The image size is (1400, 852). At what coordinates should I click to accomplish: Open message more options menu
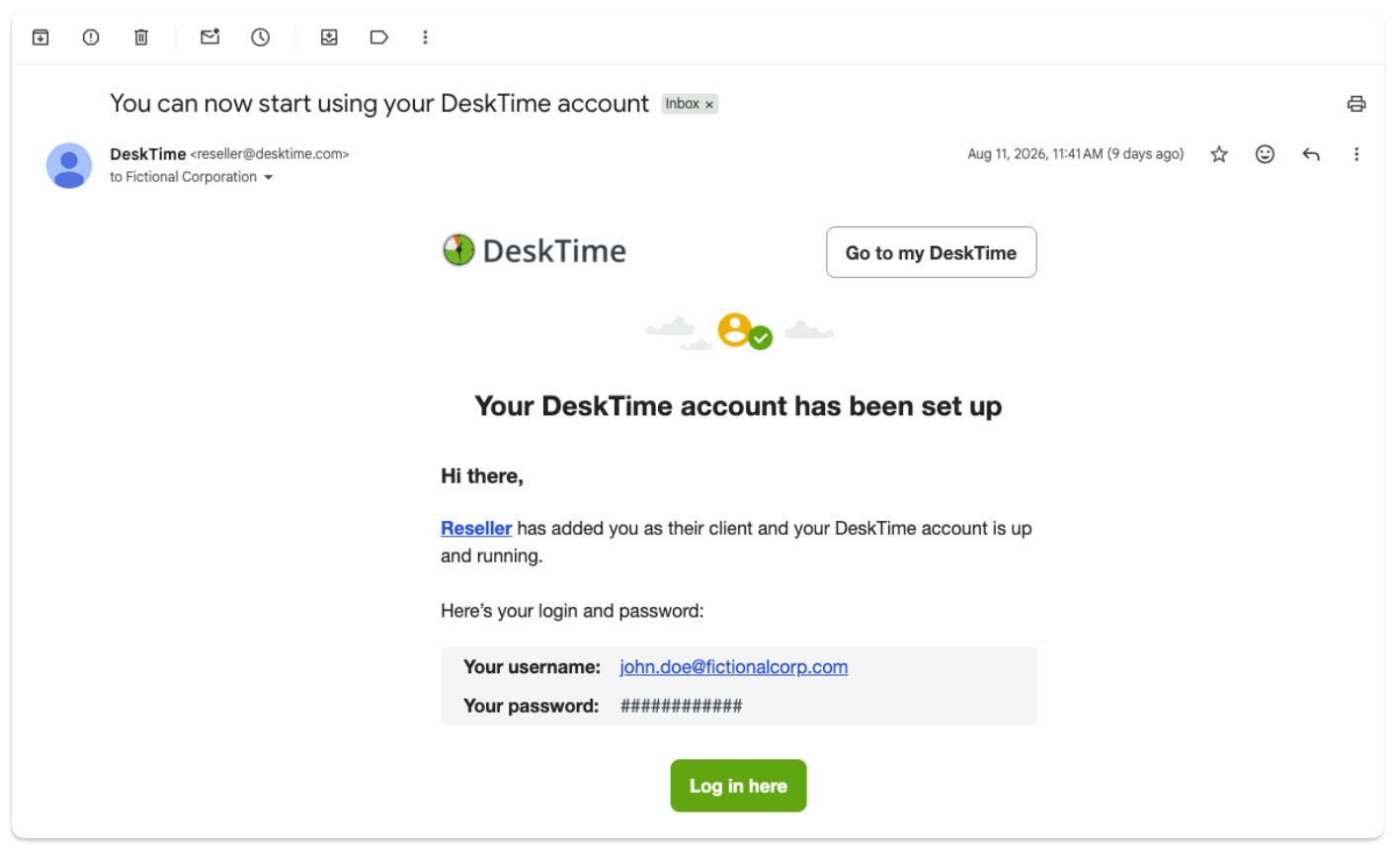[x=1357, y=154]
